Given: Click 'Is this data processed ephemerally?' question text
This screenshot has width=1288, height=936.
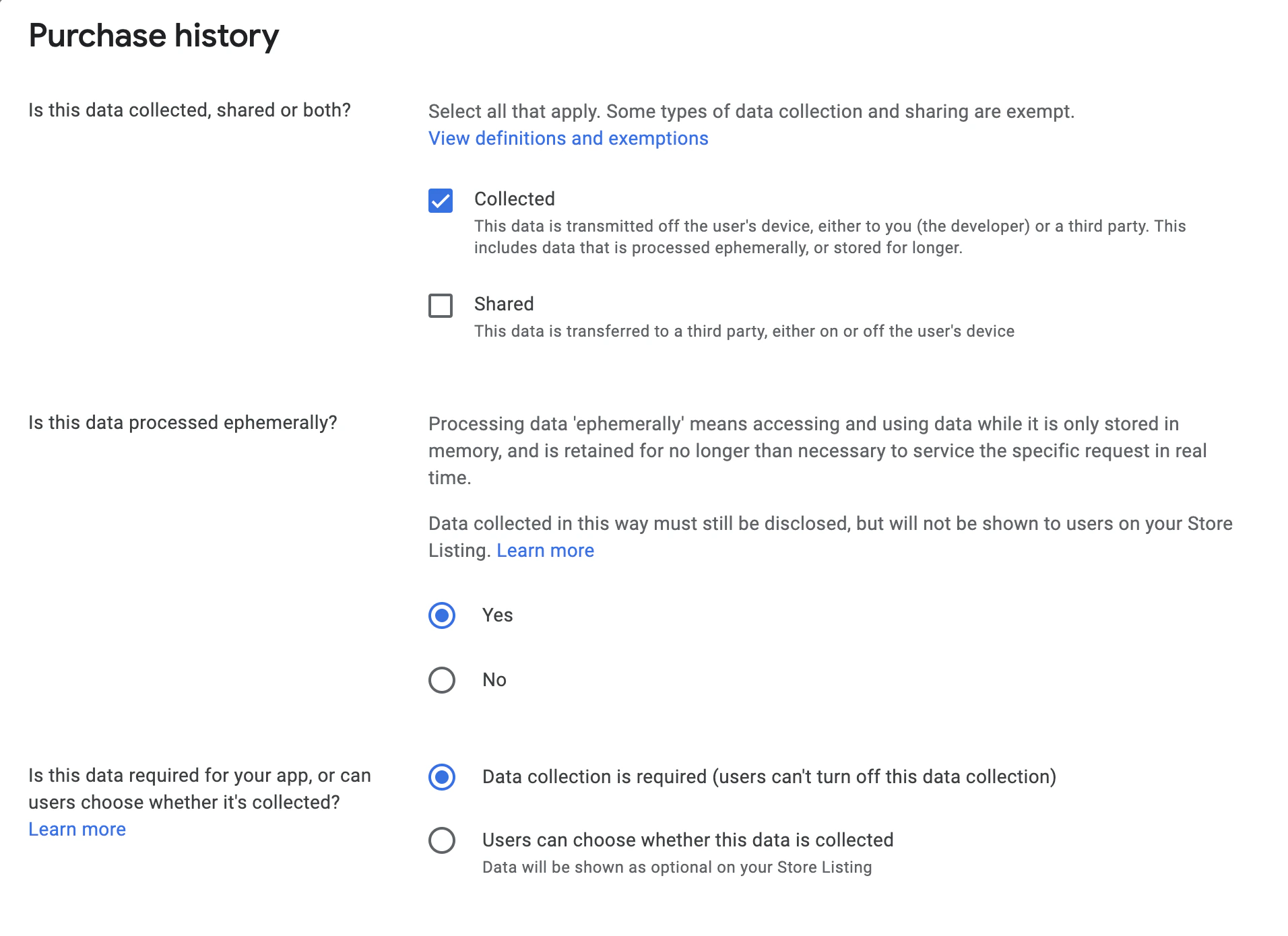Looking at the screenshot, I should click(183, 423).
